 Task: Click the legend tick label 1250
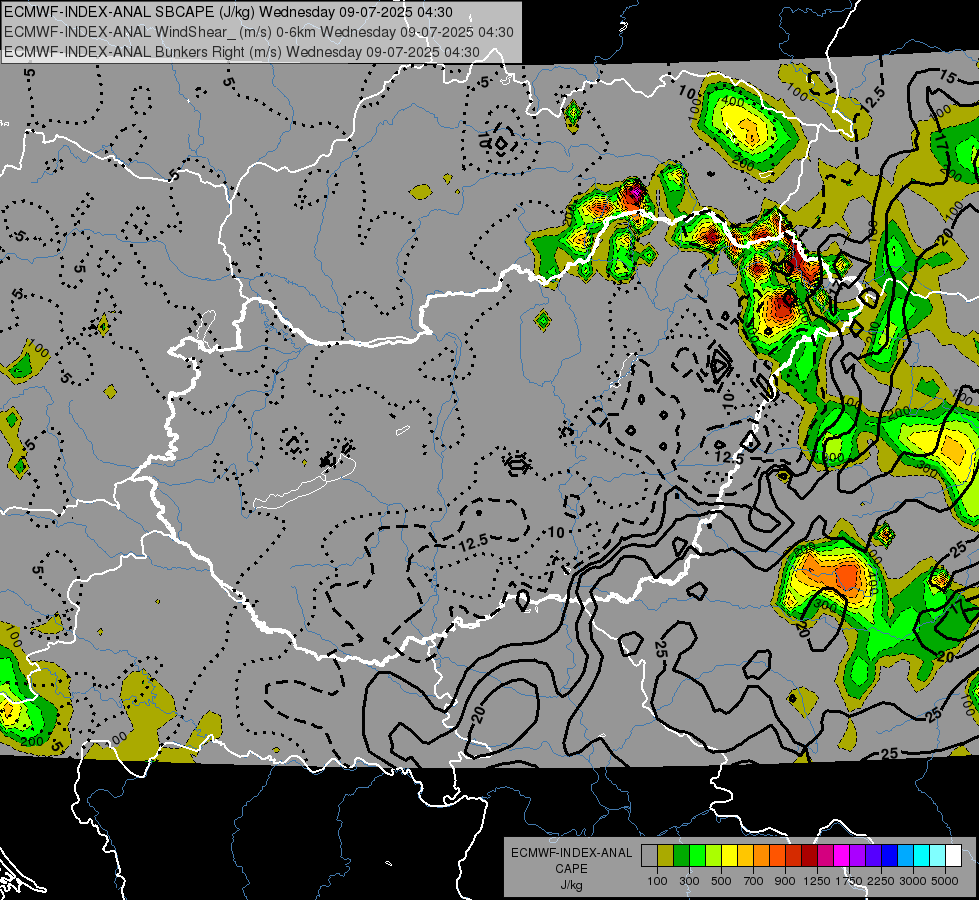[817, 881]
